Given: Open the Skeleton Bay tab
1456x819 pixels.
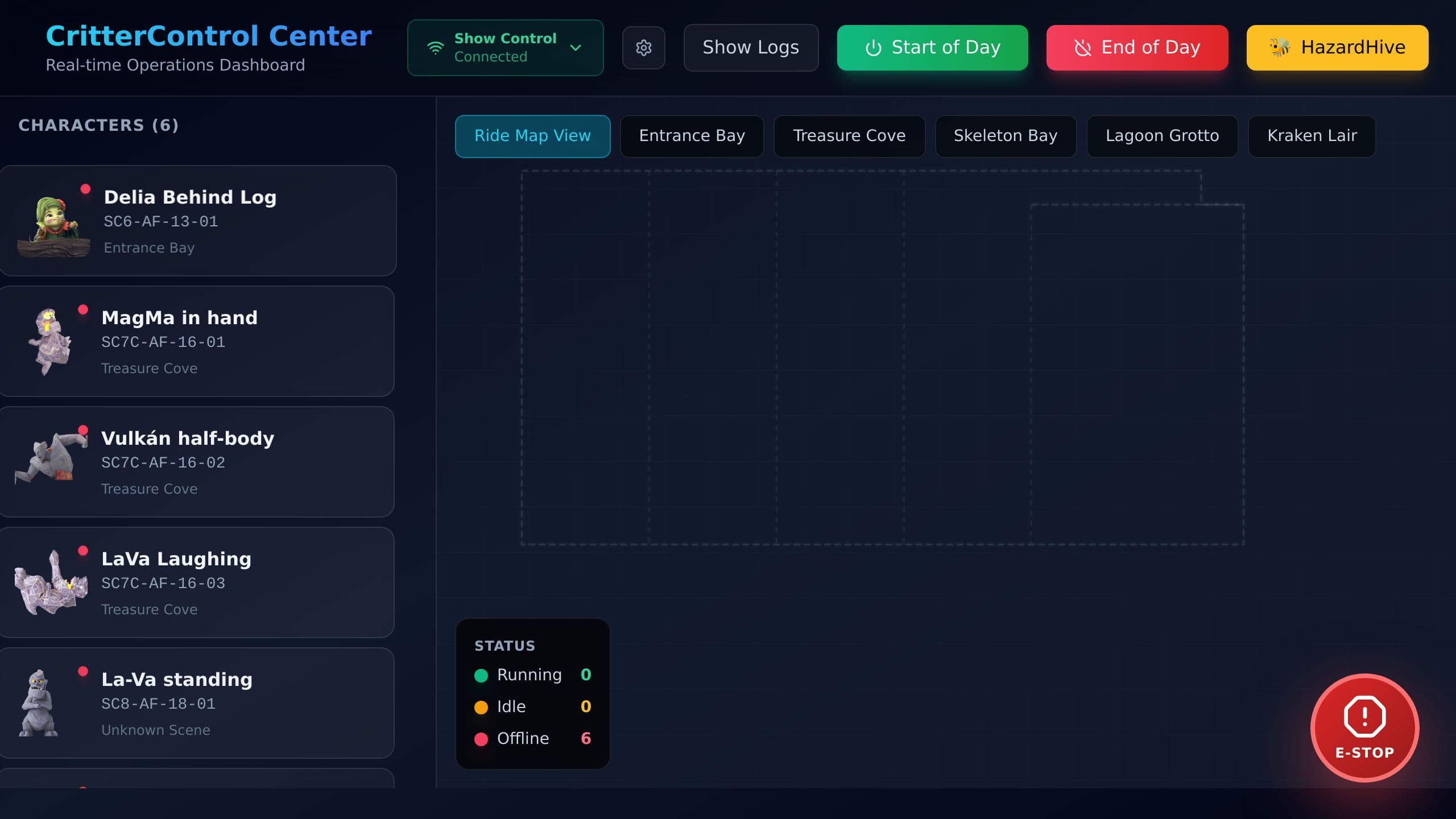Looking at the screenshot, I should click(x=1006, y=136).
